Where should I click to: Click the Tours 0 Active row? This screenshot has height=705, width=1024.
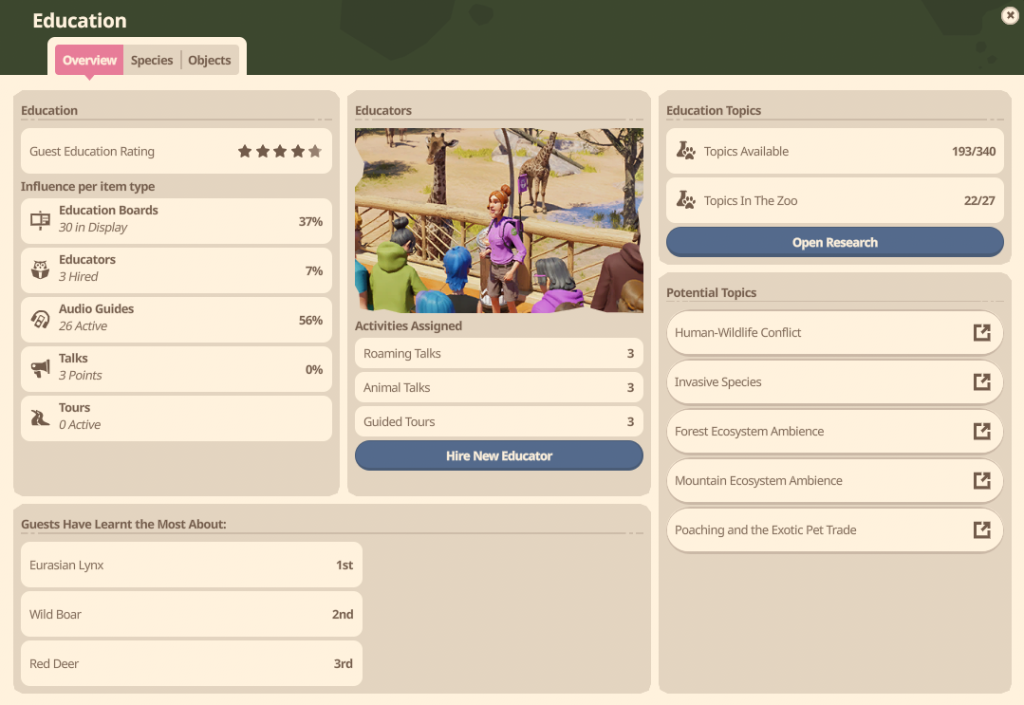(176, 418)
